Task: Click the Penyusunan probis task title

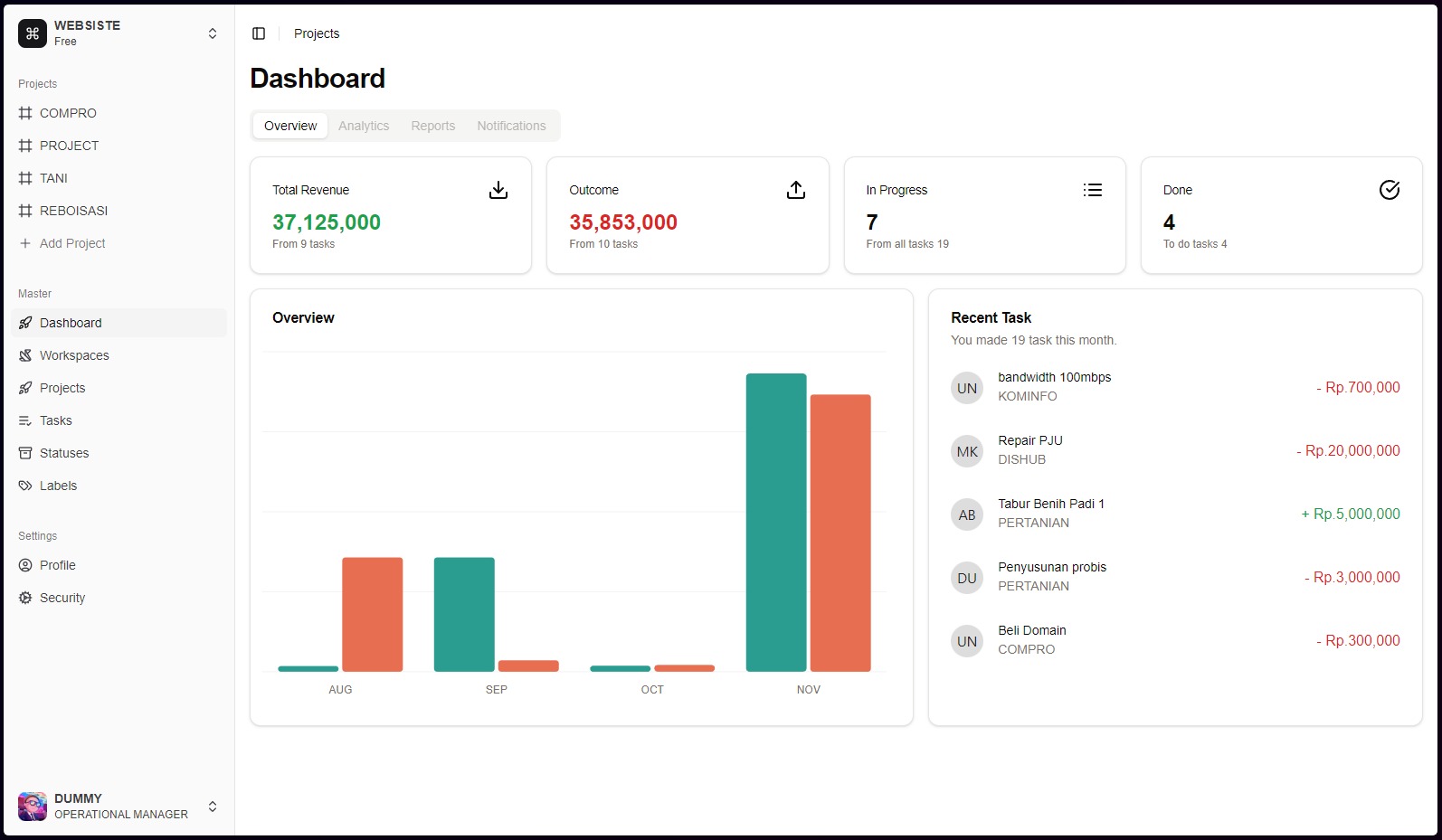Action: 1052,567
